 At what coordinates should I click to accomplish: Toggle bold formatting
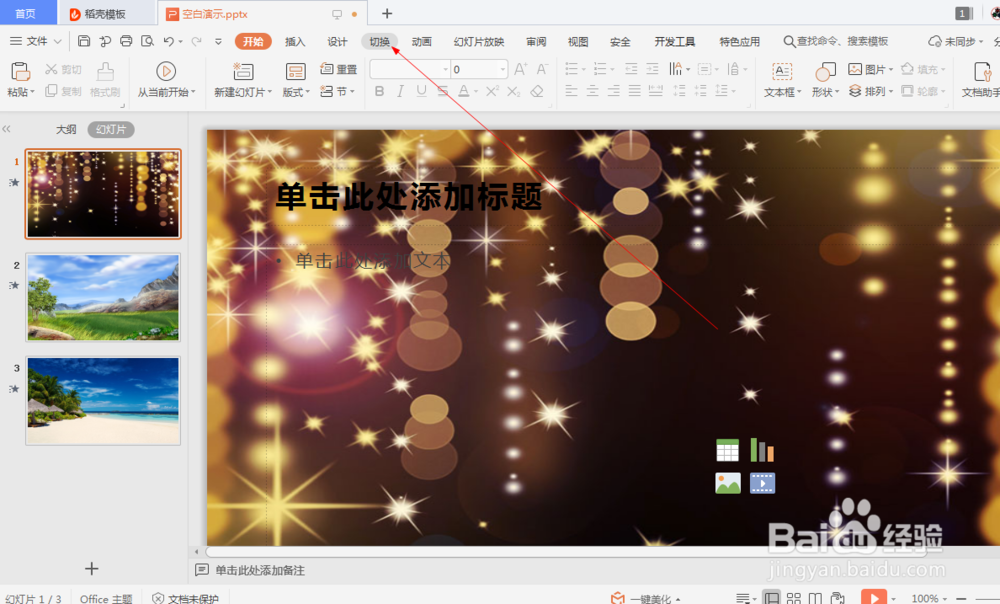coord(380,91)
